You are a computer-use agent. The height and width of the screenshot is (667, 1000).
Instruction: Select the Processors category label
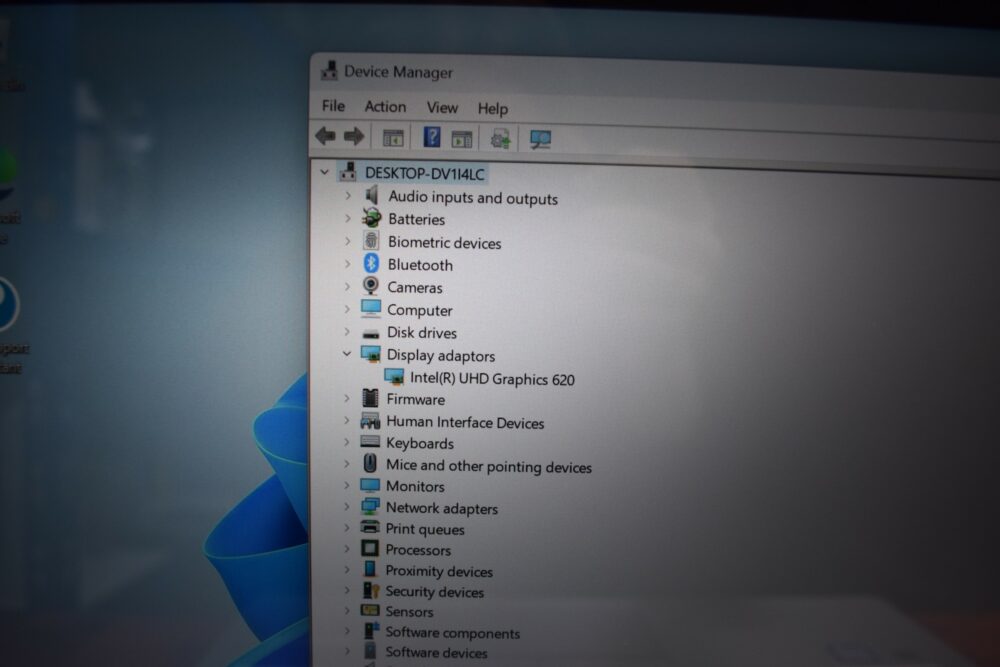pyautogui.click(x=418, y=550)
